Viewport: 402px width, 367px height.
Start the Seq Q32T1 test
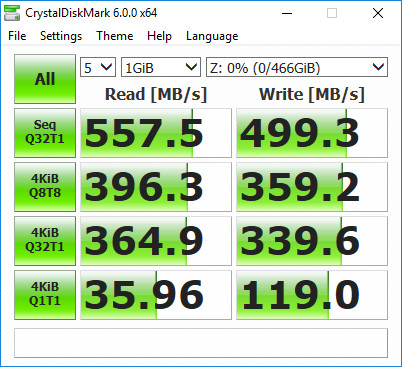click(x=45, y=133)
